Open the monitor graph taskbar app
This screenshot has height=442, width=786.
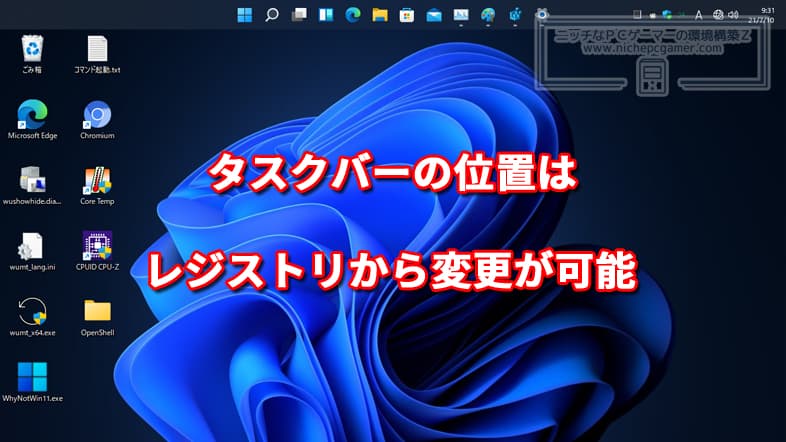pos(461,15)
